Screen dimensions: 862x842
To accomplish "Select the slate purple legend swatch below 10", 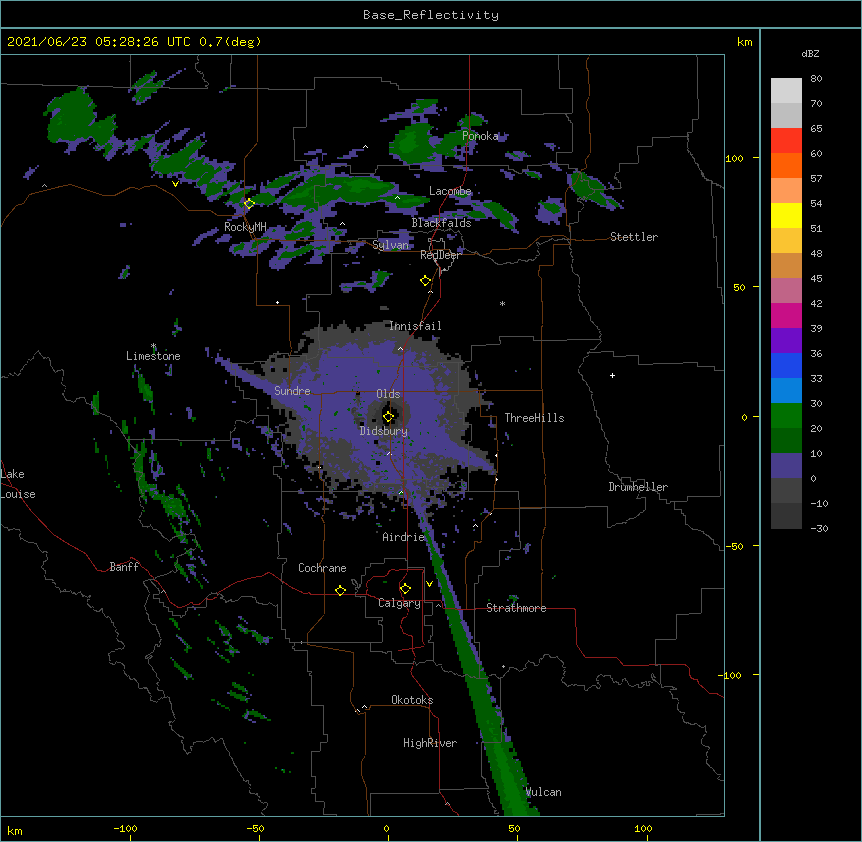I will click(786, 466).
